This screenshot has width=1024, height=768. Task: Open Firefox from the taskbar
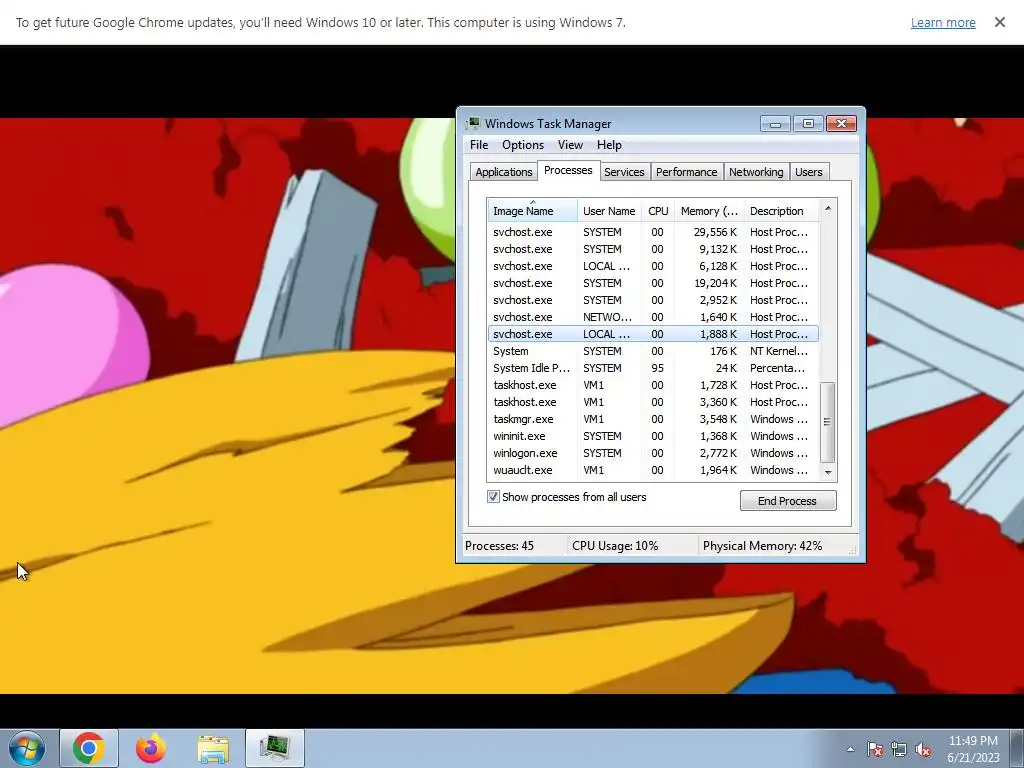point(151,748)
